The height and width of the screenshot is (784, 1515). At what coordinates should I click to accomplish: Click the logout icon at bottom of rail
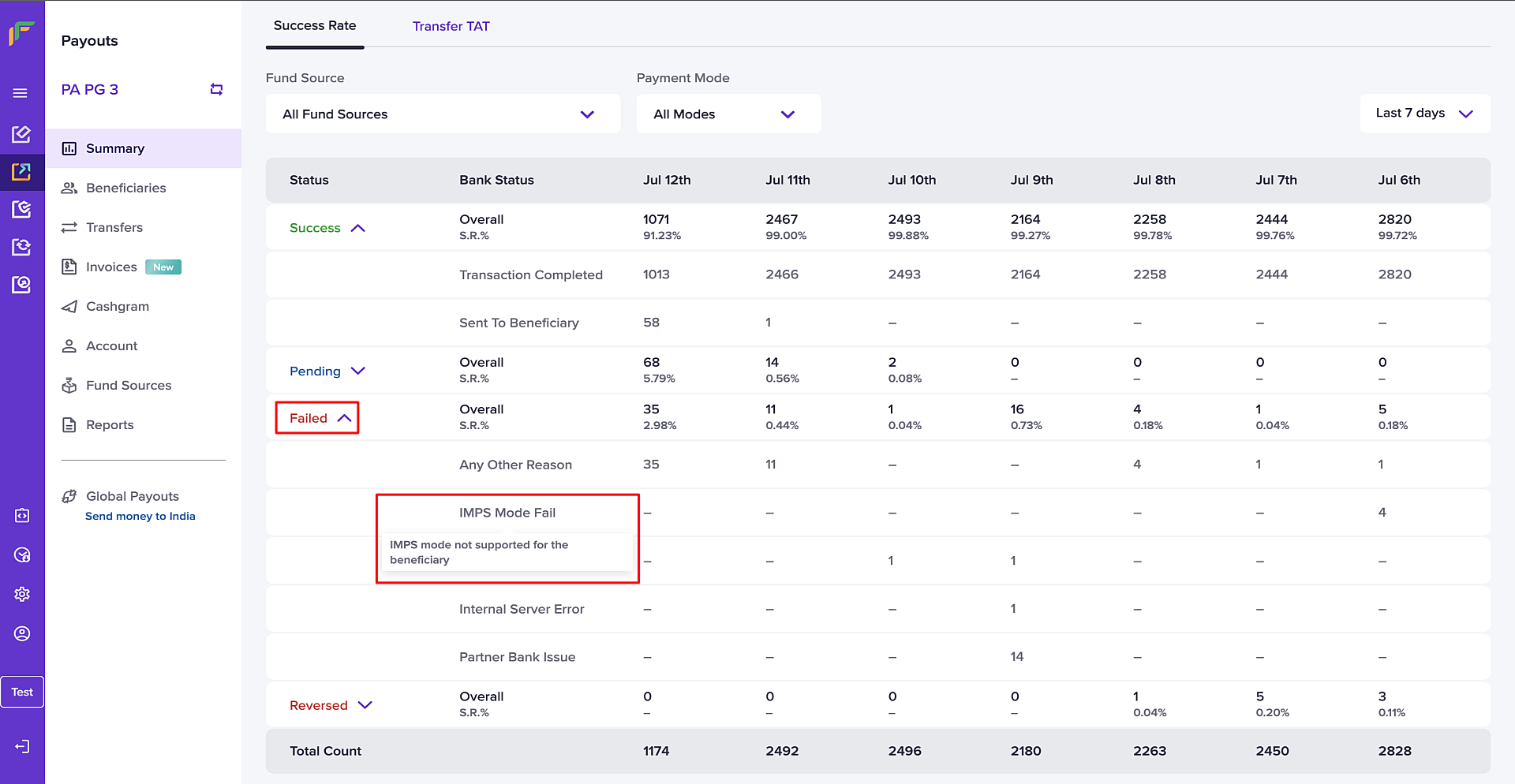[x=22, y=746]
